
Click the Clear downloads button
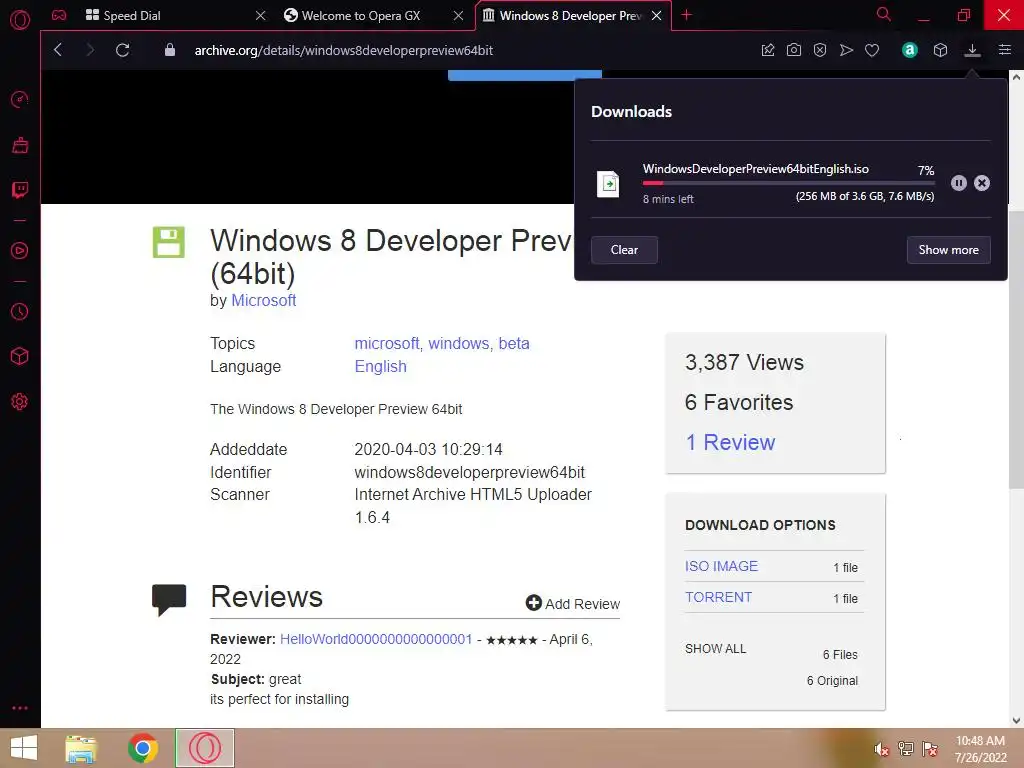click(624, 250)
